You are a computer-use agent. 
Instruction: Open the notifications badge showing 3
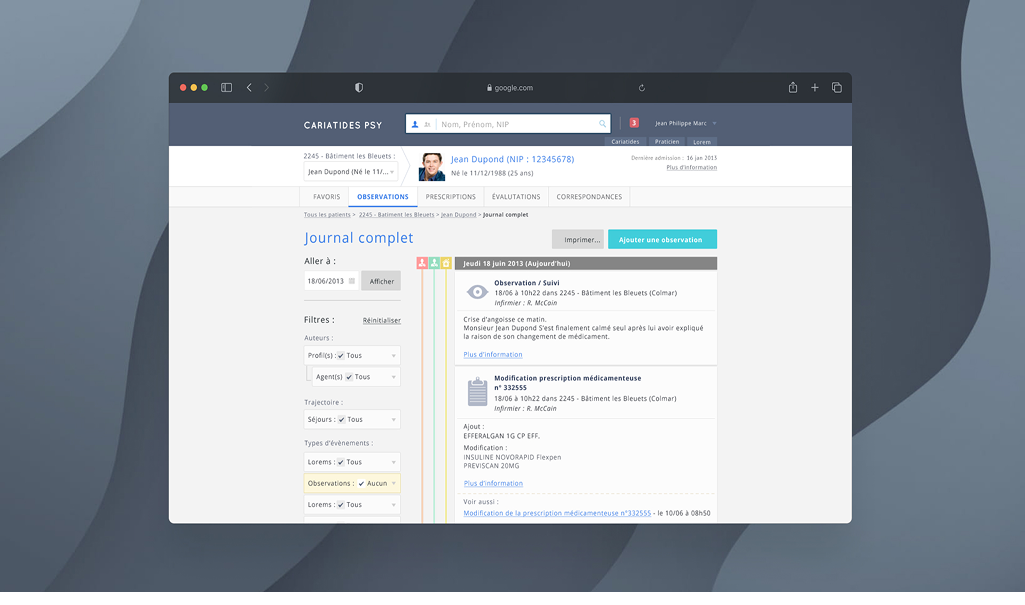tap(633, 121)
